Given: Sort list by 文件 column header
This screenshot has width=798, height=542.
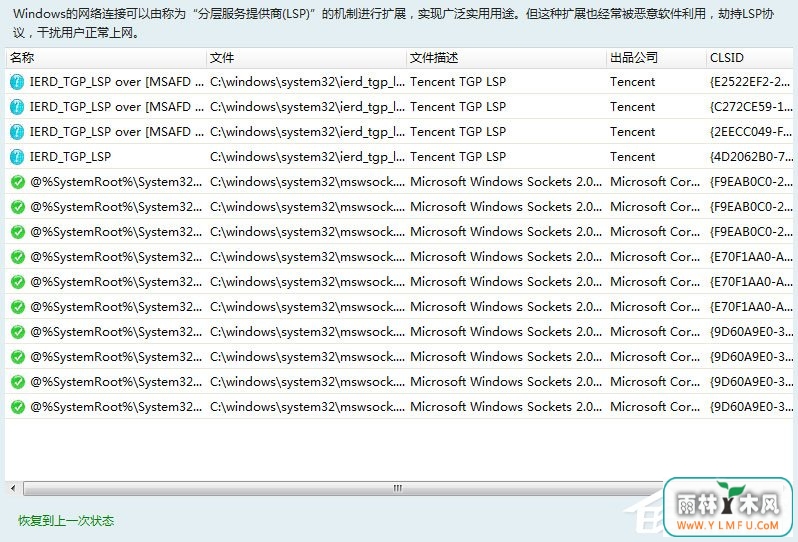Looking at the screenshot, I should (x=306, y=58).
